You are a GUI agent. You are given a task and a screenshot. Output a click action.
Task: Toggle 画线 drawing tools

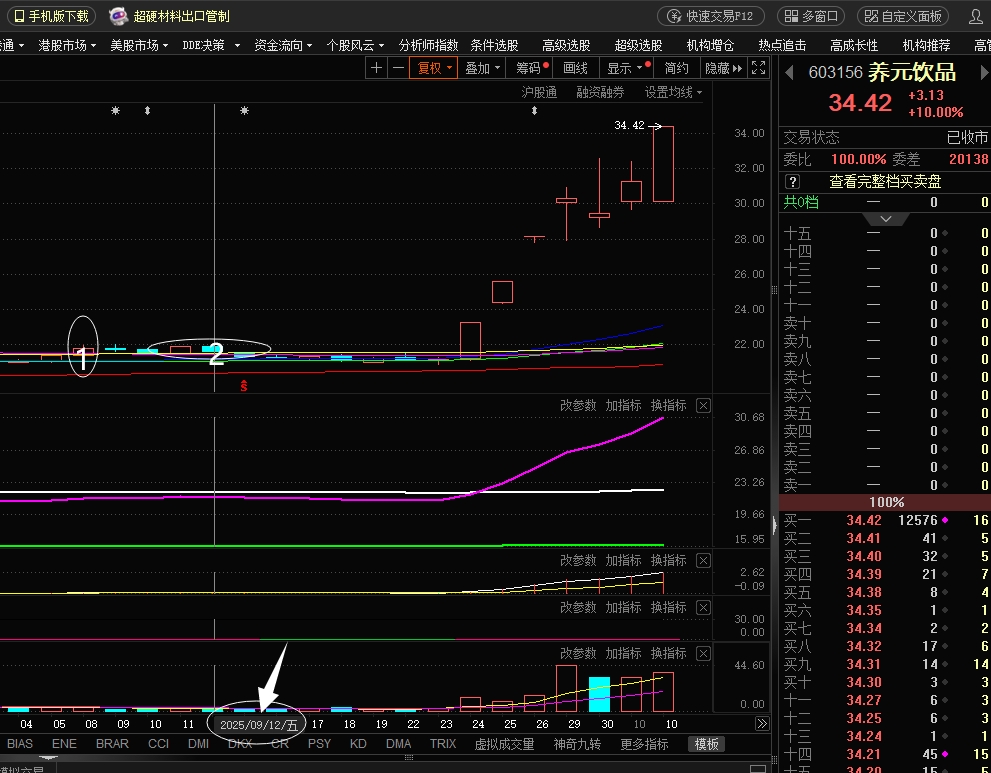pyautogui.click(x=575, y=68)
